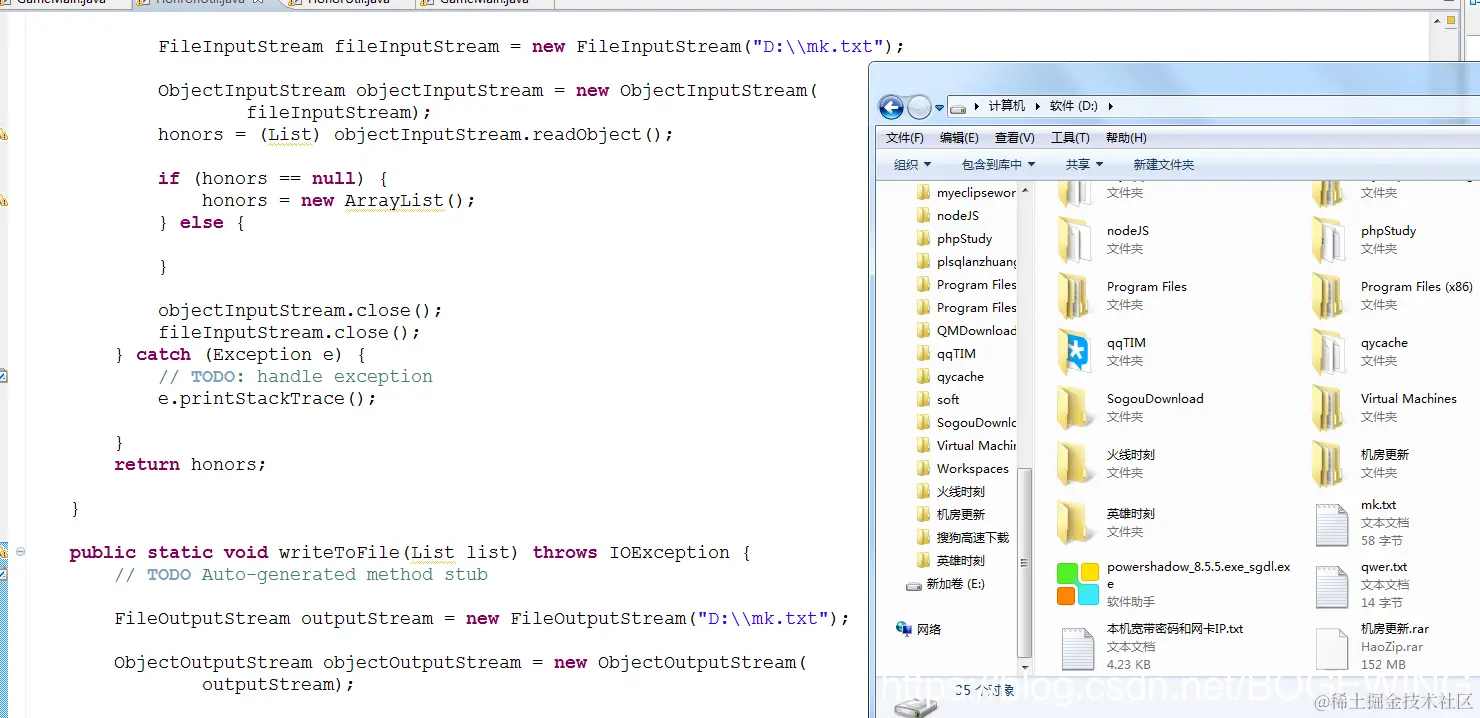Screen dimensions: 1480x718
Task: Select the qwer.txt file icon
Action: tap(1332, 585)
